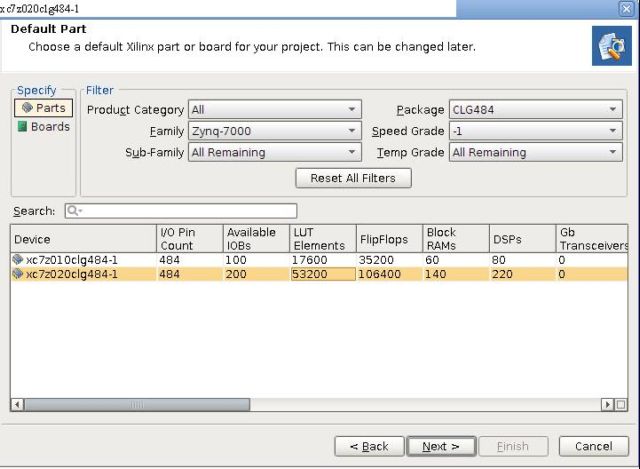Screen dimensions: 640x469
Task: Click the wizard icon in header
Action: 611,46
